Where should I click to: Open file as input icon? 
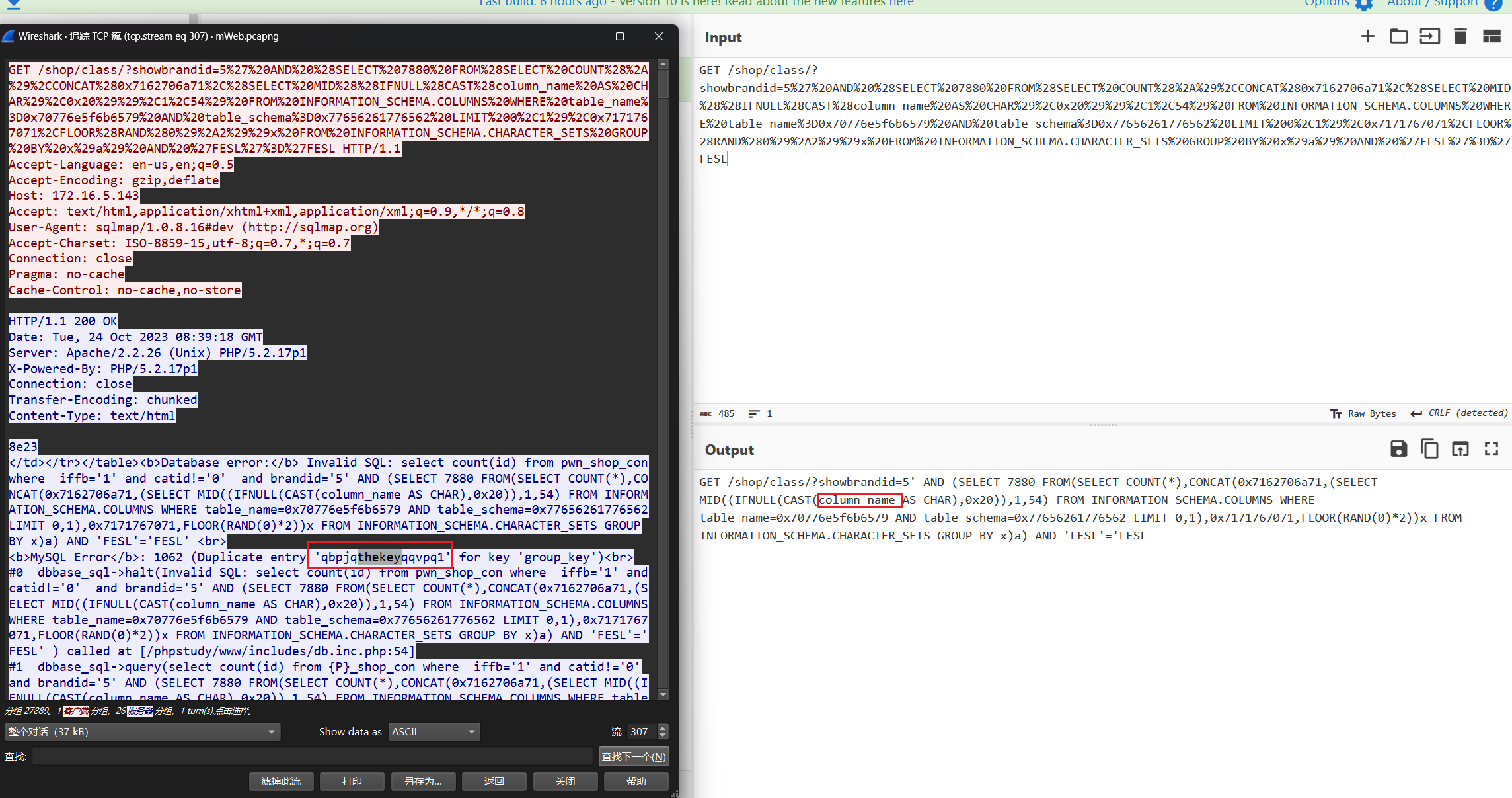click(1429, 37)
